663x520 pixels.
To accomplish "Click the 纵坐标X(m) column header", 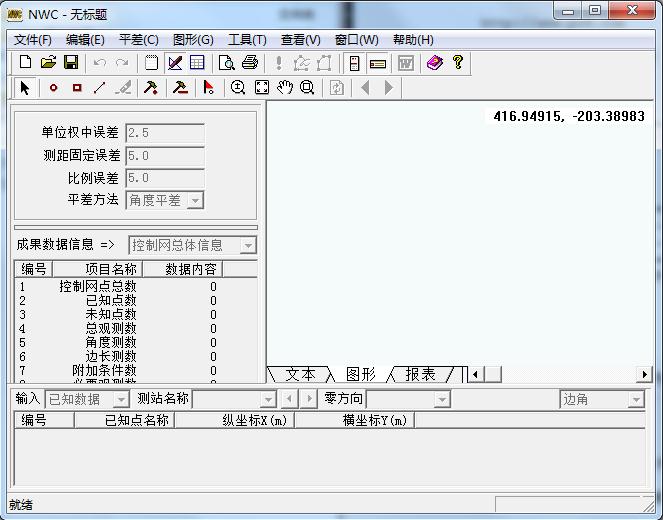I will (x=234, y=420).
